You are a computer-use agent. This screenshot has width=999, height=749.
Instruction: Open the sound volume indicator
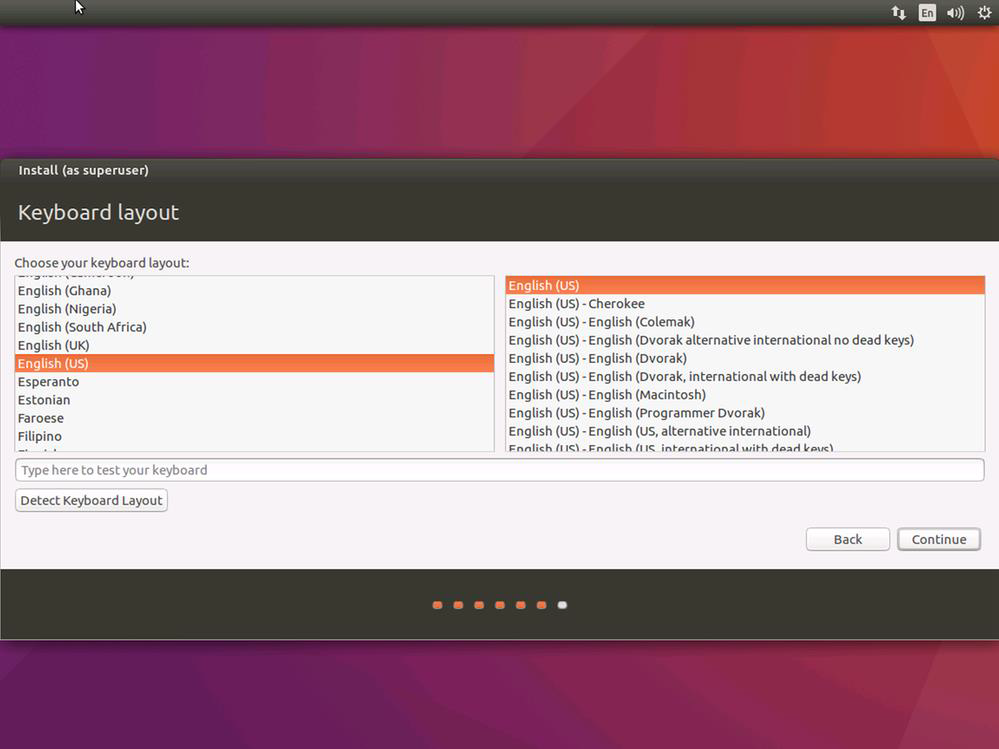point(955,13)
